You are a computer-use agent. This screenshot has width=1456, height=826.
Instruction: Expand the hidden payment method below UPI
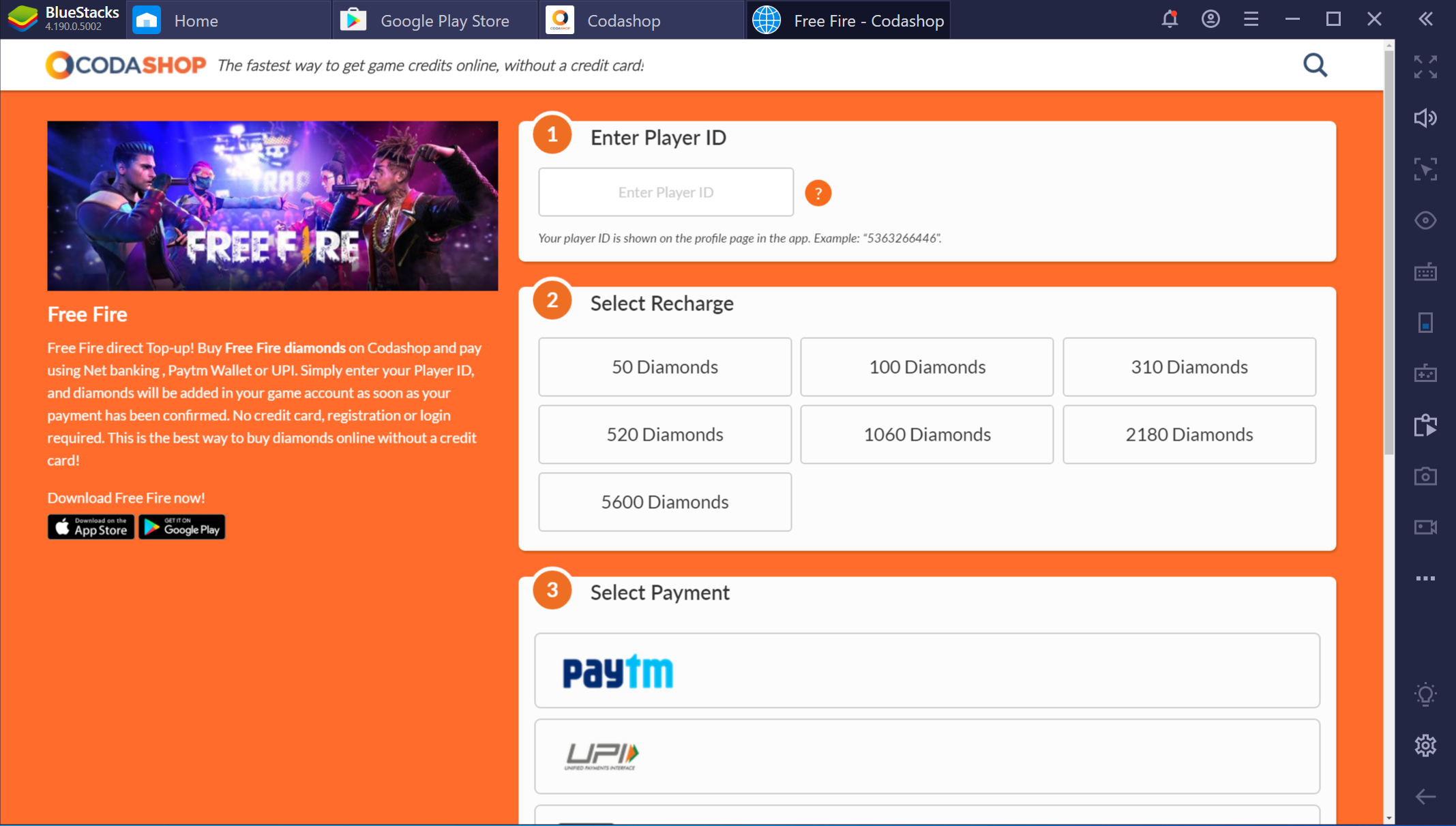pyautogui.click(x=927, y=815)
